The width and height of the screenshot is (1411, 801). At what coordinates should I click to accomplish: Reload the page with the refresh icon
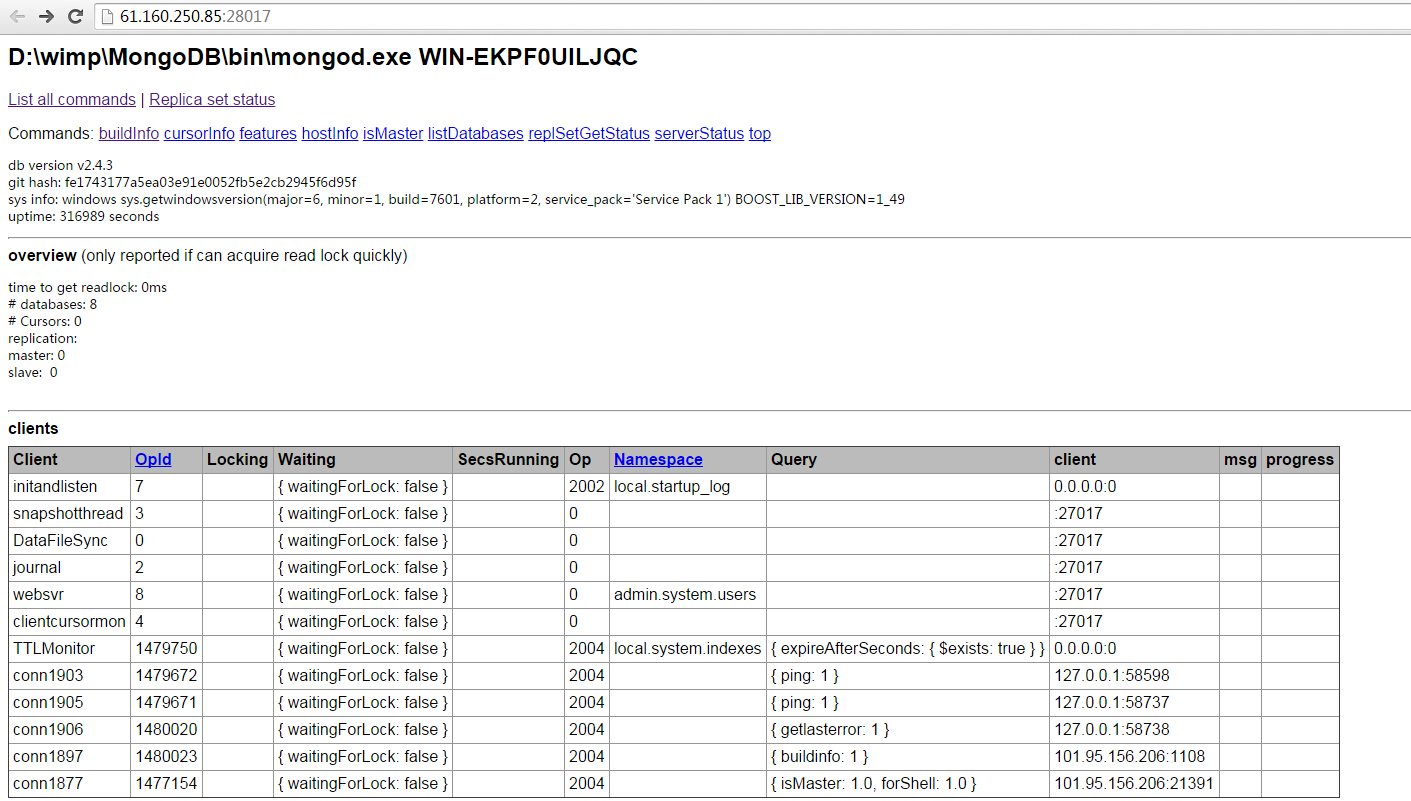(75, 16)
